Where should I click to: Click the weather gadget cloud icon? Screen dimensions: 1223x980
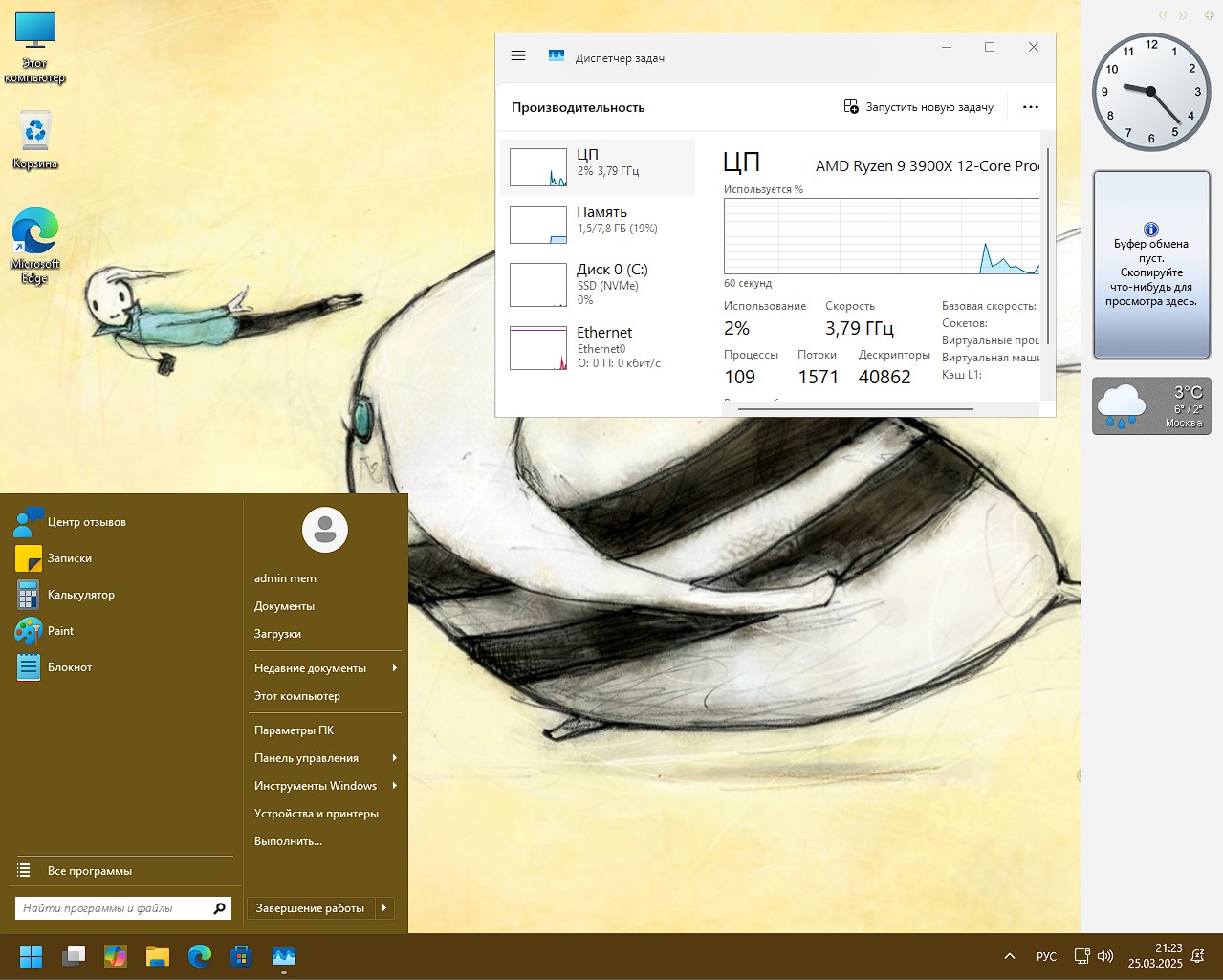pos(1123,405)
